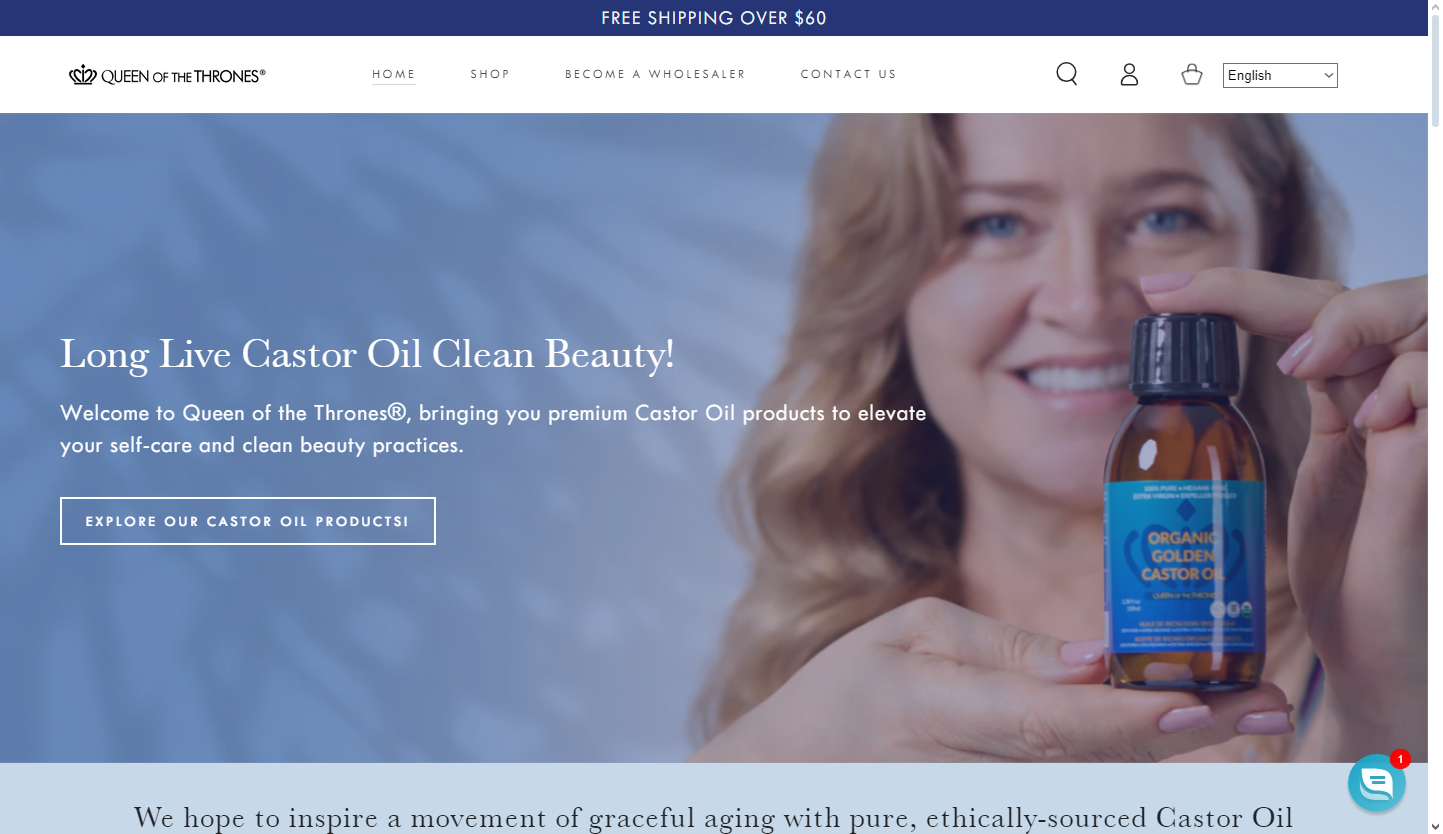Open the Contact Us link
The width and height of the screenshot is (1443, 834).
pos(848,74)
